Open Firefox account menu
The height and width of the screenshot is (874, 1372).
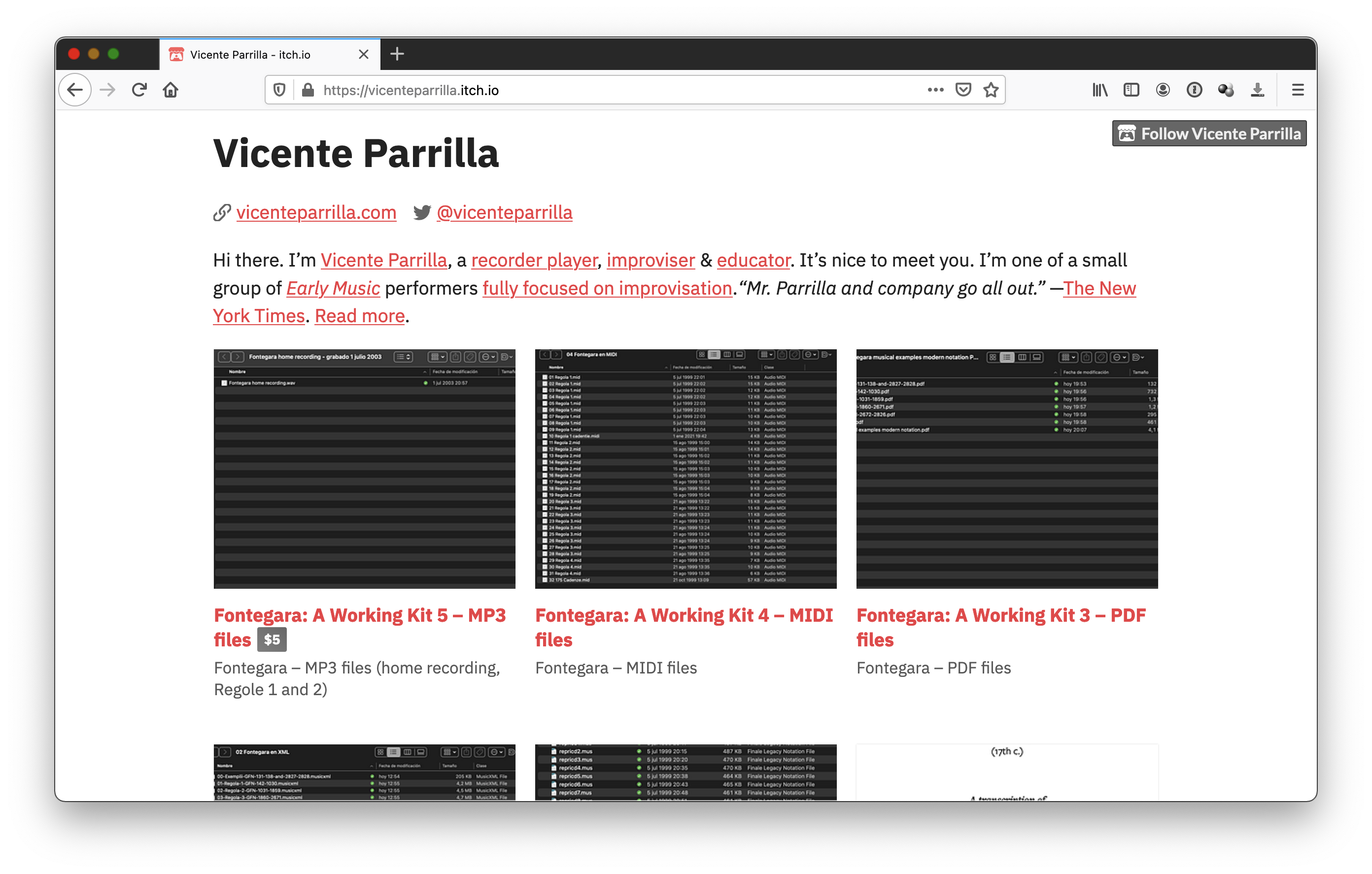pyautogui.click(x=1163, y=90)
